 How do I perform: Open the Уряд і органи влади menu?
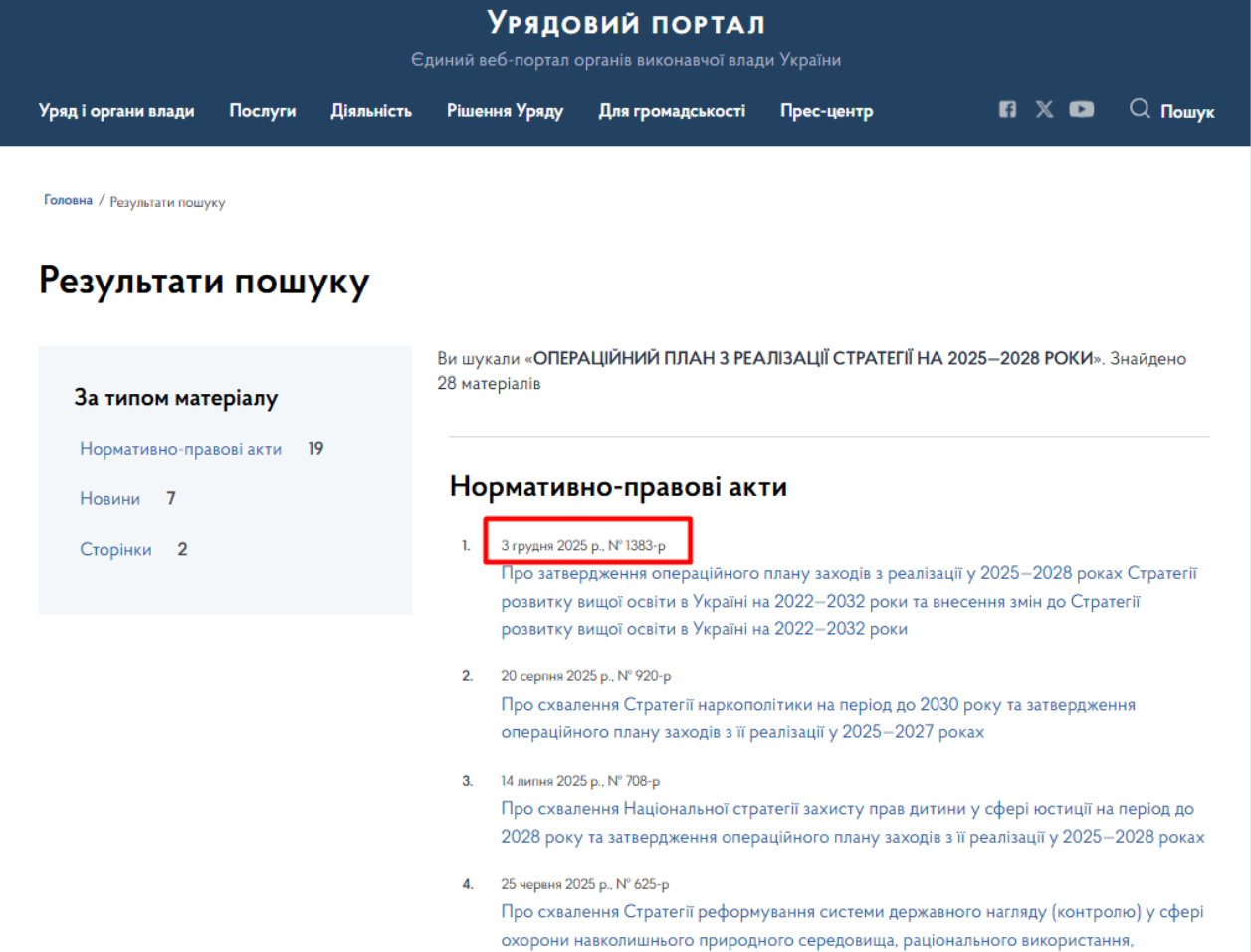pyautogui.click(x=116, y=111)
